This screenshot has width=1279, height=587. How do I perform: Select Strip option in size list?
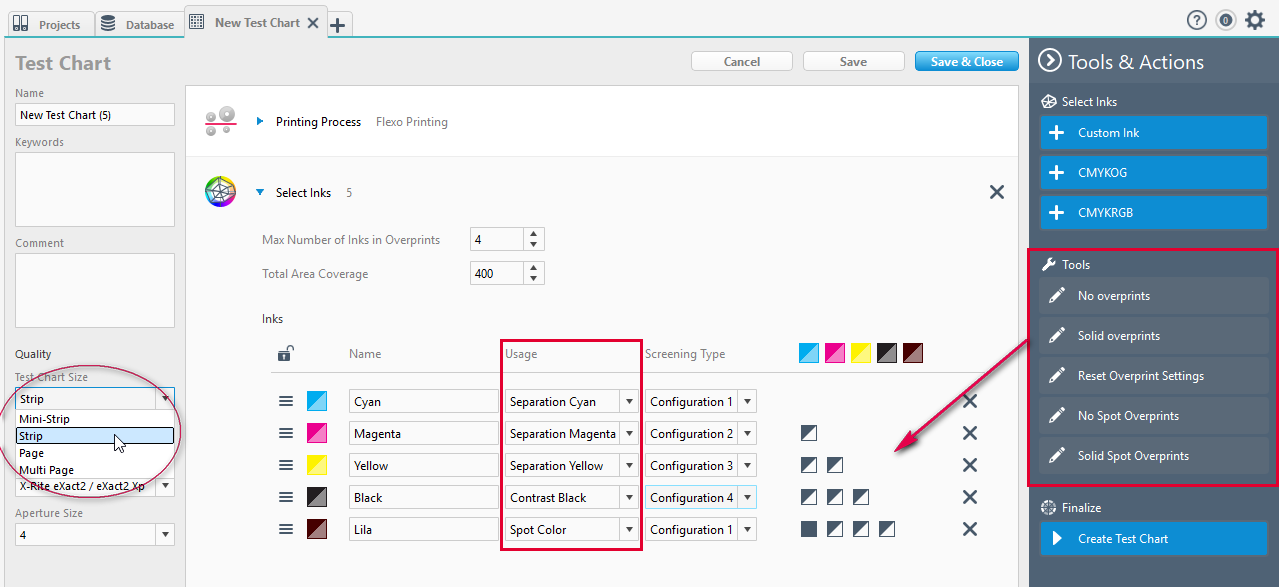coord(95,436)
